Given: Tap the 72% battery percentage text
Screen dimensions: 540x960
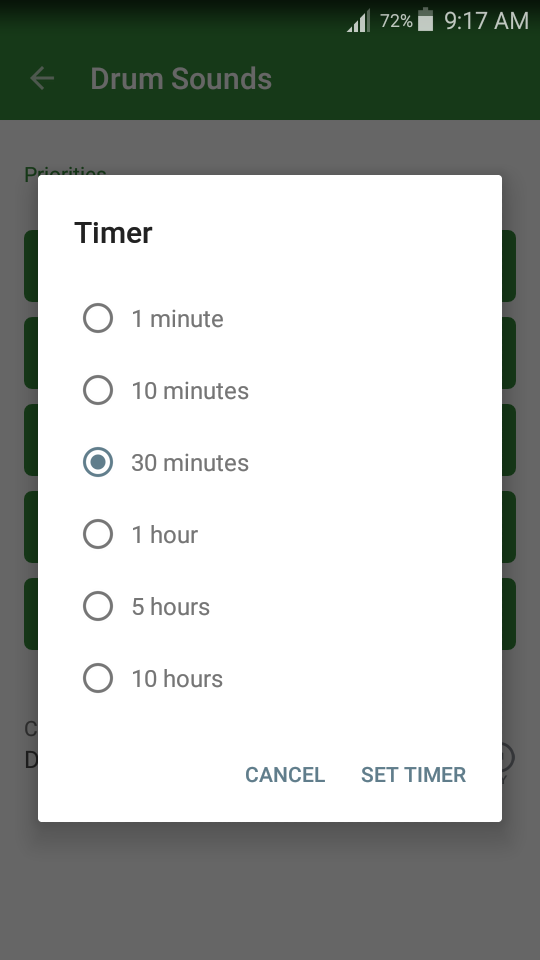Looking at the screenshot, I should pos(396,21).
